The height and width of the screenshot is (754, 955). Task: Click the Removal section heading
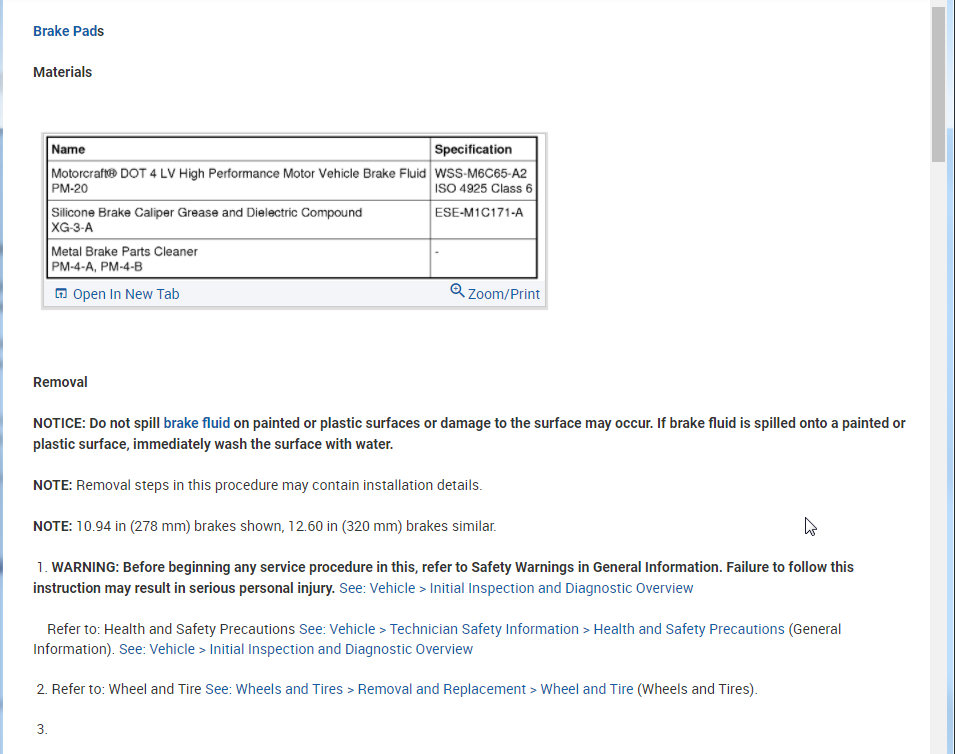point(60,382)
